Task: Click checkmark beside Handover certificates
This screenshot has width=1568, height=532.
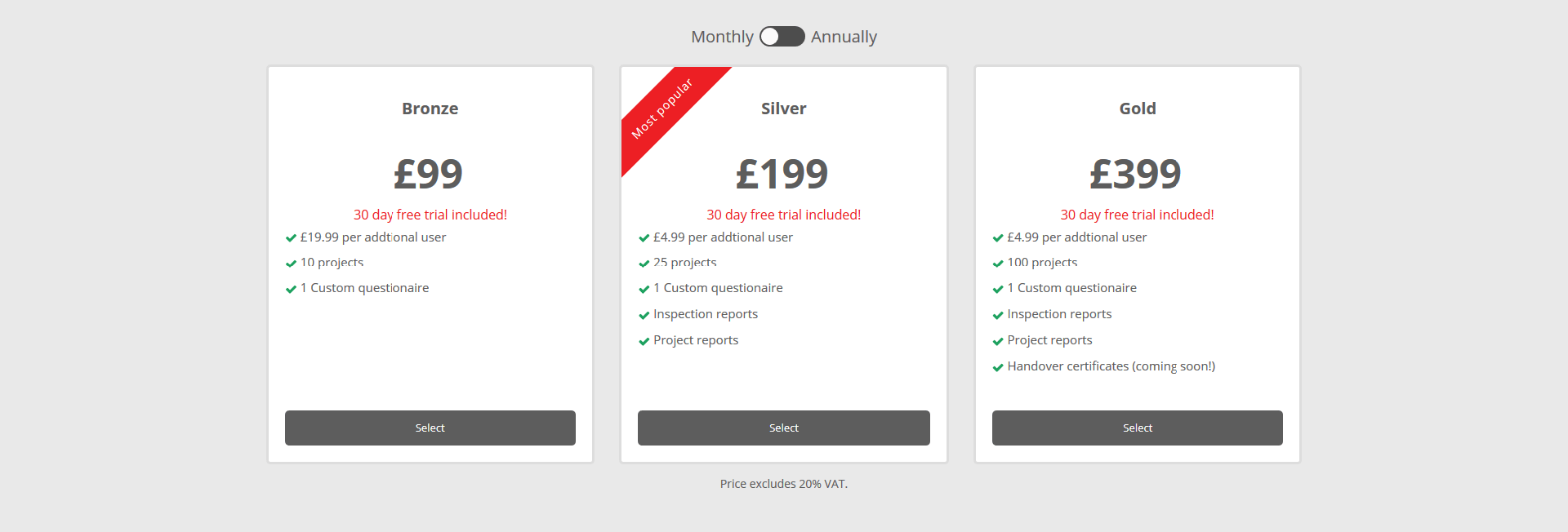Action: (x=997, y=367)
